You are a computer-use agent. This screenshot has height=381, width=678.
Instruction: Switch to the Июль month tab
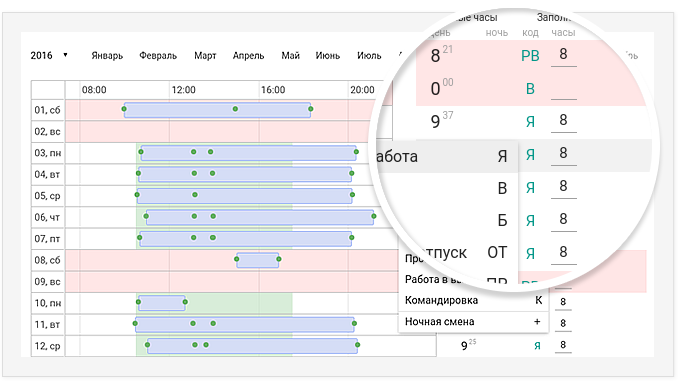tap(369, 56)
